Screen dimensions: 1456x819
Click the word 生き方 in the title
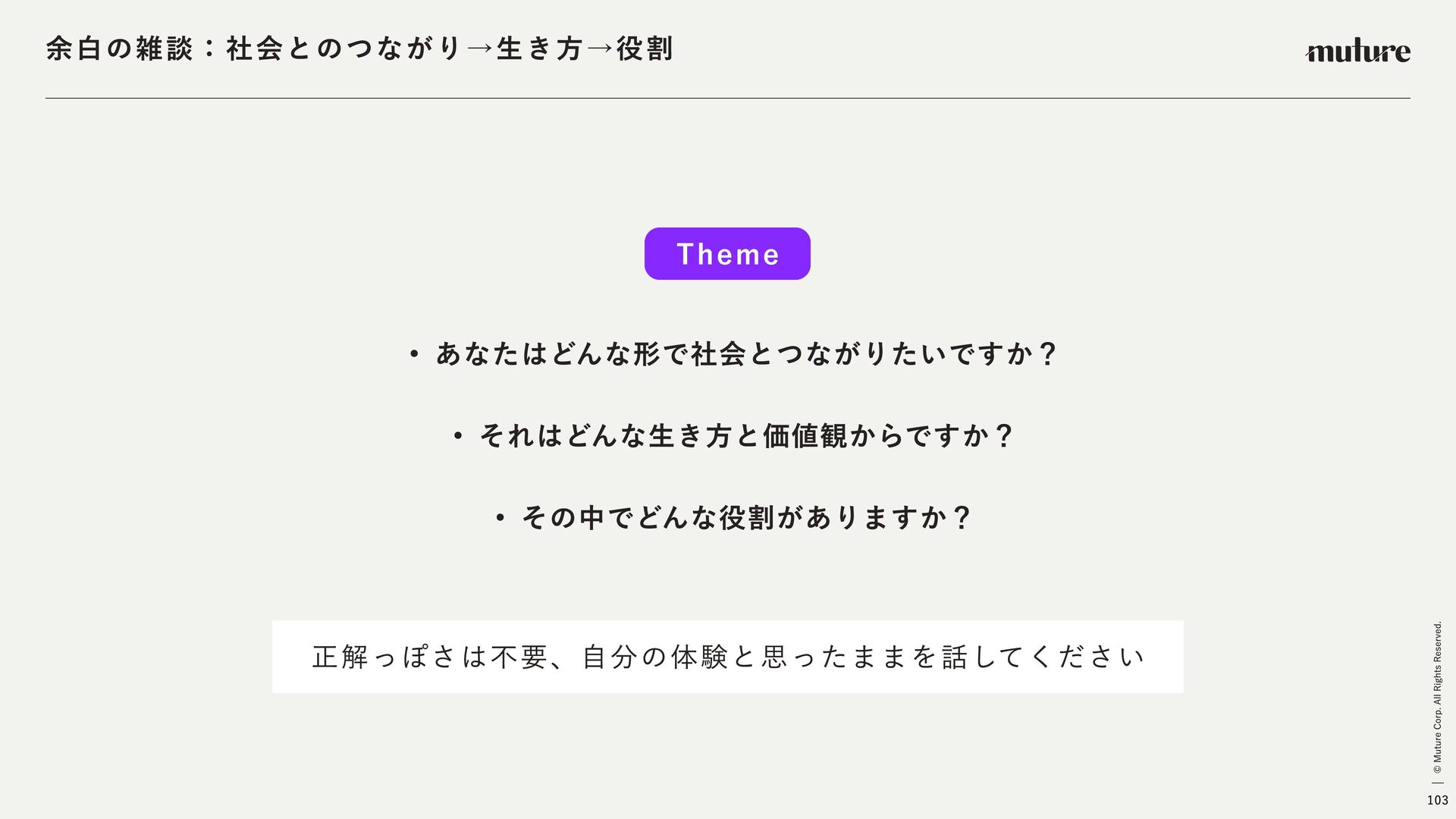(x=540, y=49)
